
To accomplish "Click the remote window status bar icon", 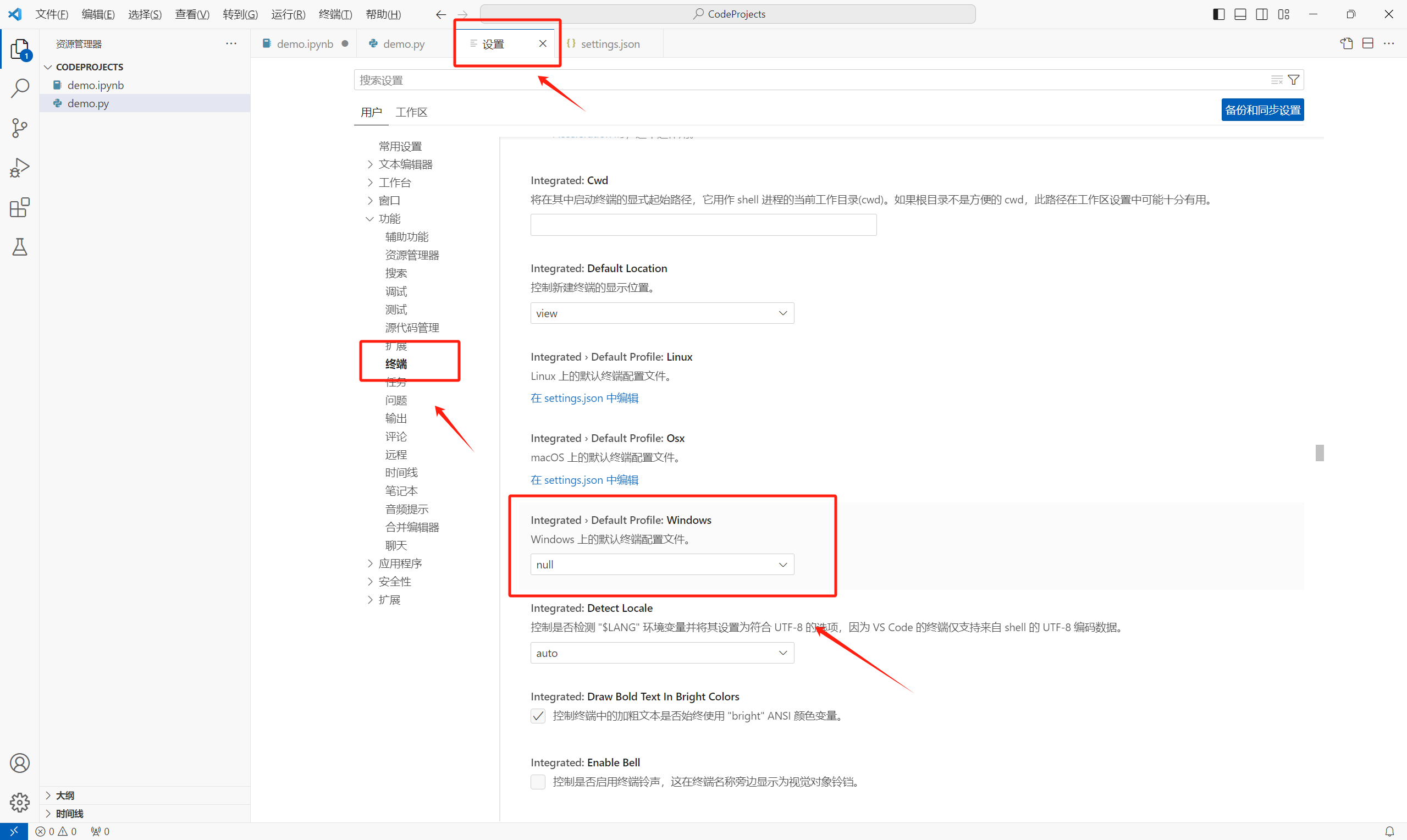I will coord(14,832).
